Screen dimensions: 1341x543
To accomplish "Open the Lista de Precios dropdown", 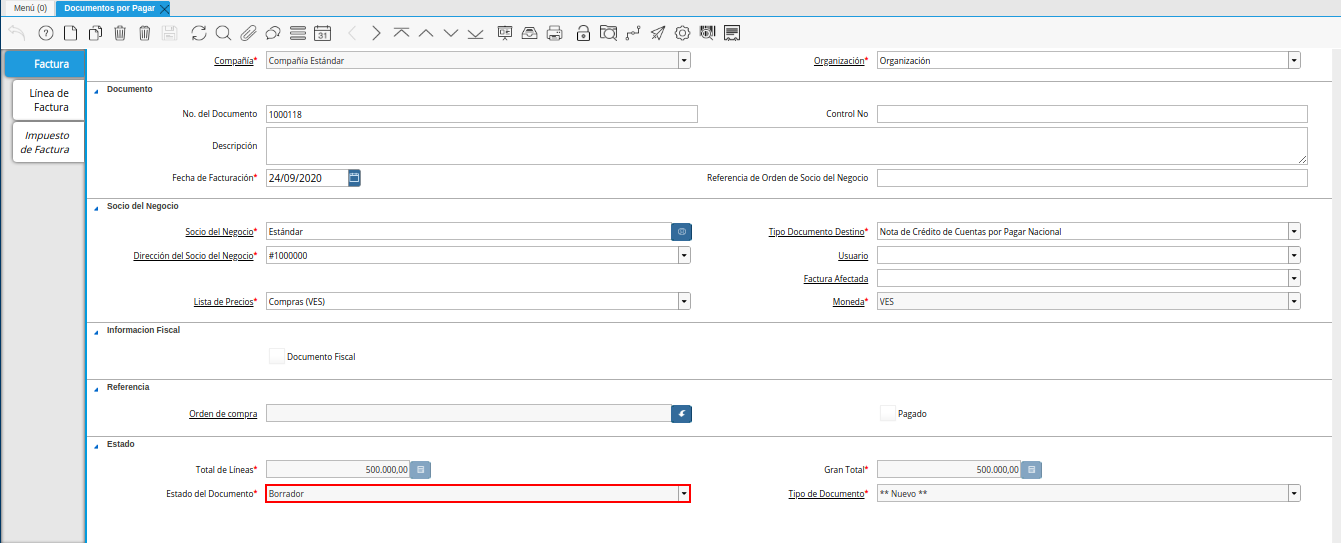I will coord(684,301).
